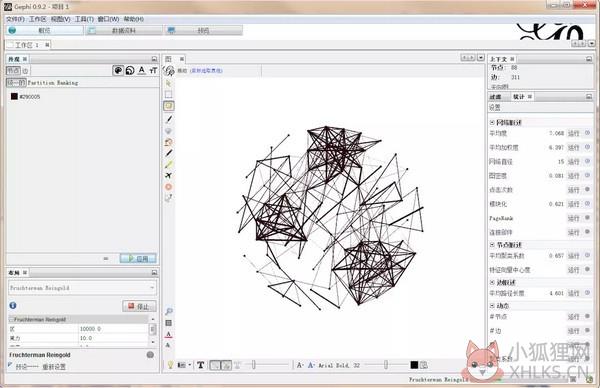Open the 工具(T) menu
The image size is (600, 388).
(x=84, y=19)
